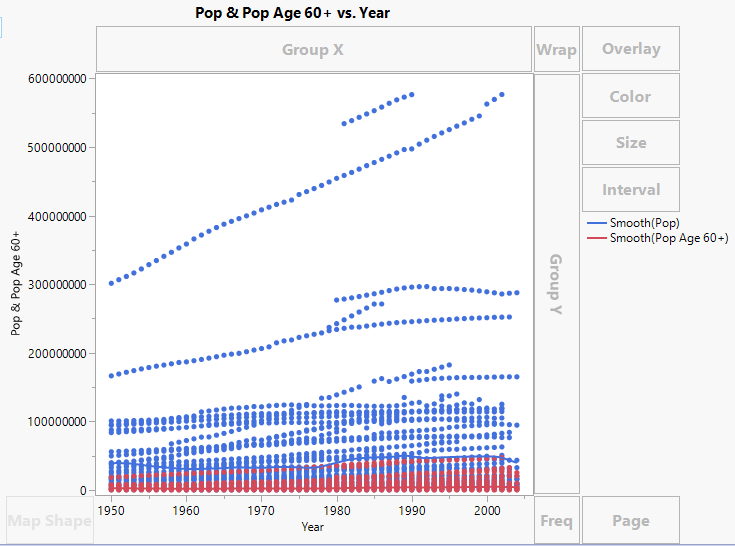Image resolution: width=735 pixels, height=546 pixels.
Task: Click the vertical Pop & Pop Age 60+ axis title
Action: pos(17,283)
